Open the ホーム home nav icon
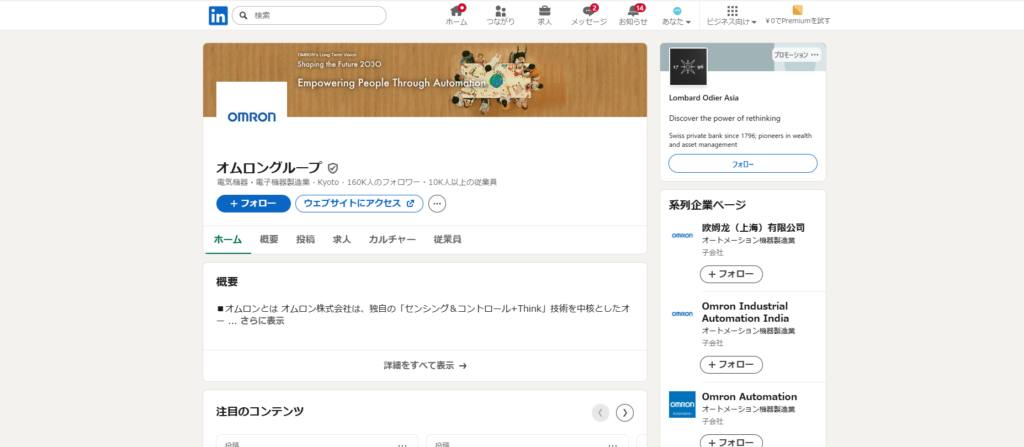This screenshot has height=447, width=1024. [x=456, y=11]
